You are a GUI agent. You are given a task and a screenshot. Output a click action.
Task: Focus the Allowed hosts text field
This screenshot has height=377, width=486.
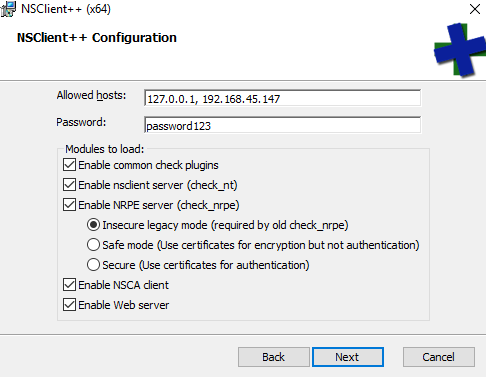coord(282,98)
